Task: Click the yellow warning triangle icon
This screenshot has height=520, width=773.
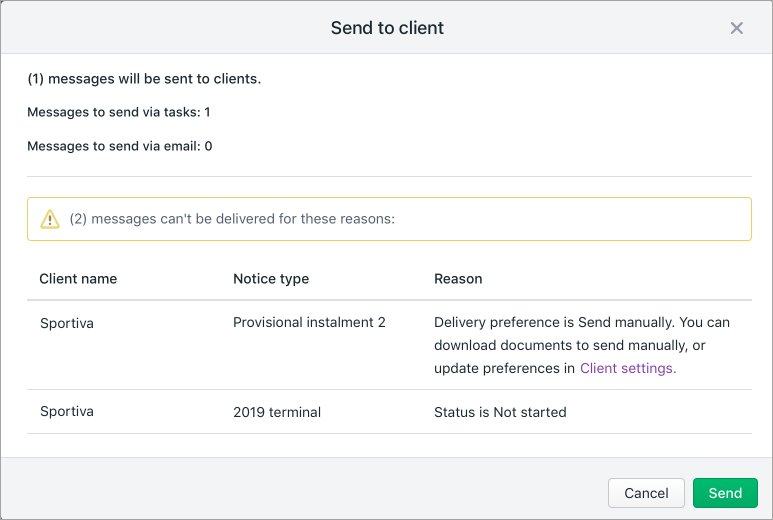Action: click(x=50, y=219)
